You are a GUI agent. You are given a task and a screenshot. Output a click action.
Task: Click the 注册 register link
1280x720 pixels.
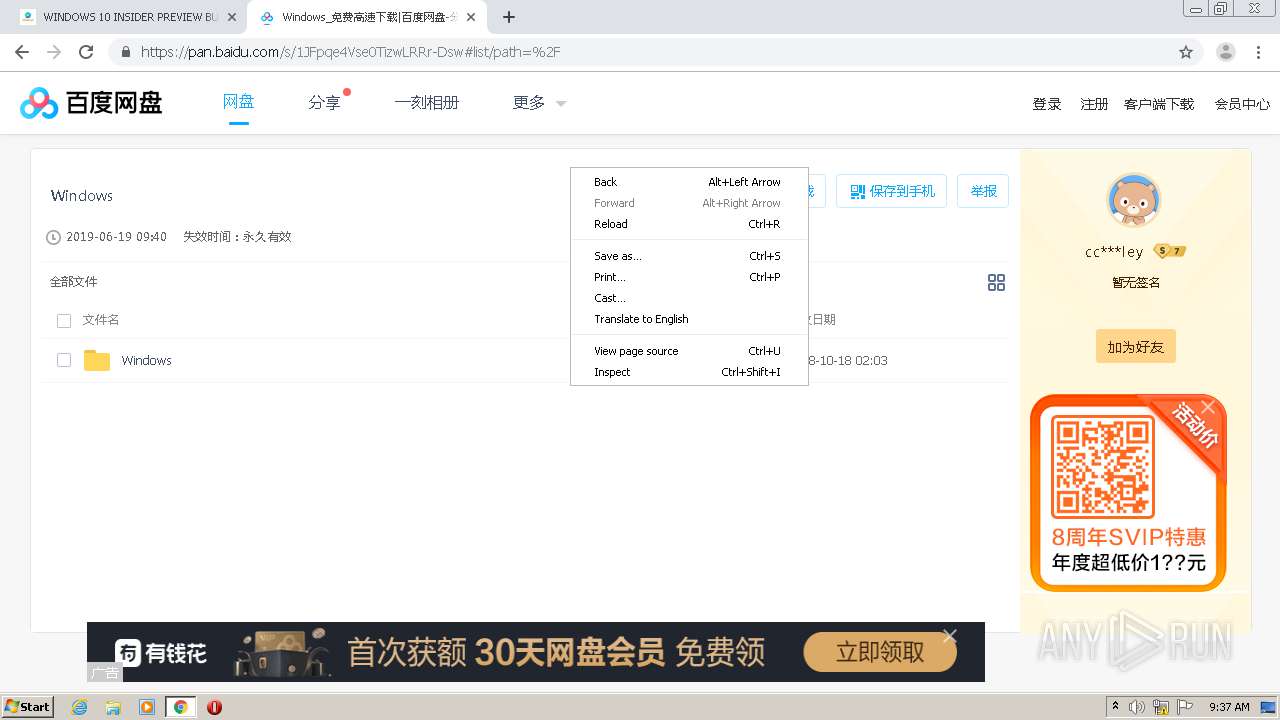point(1094,104)
